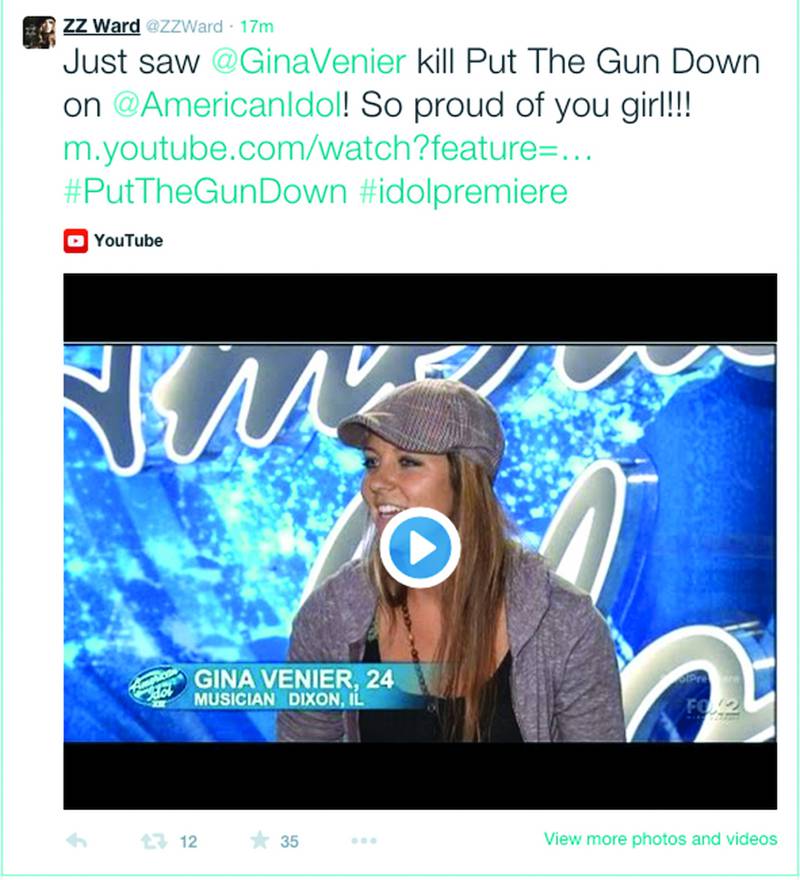
Task: Play the Gina Venier video
Action: tap(420, 547)
